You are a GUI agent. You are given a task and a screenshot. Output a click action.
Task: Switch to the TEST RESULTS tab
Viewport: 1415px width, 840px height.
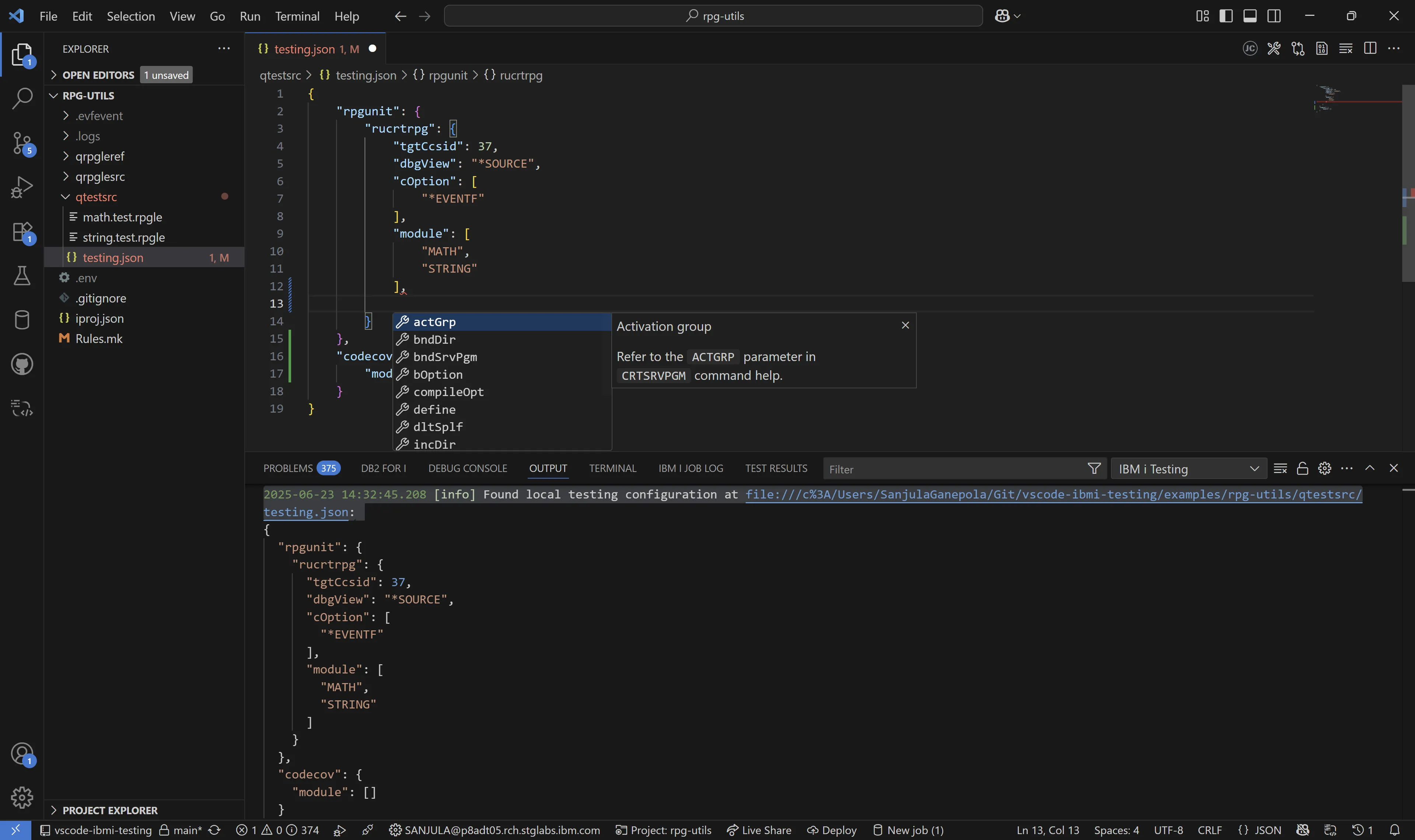click(x=776, y=468)
